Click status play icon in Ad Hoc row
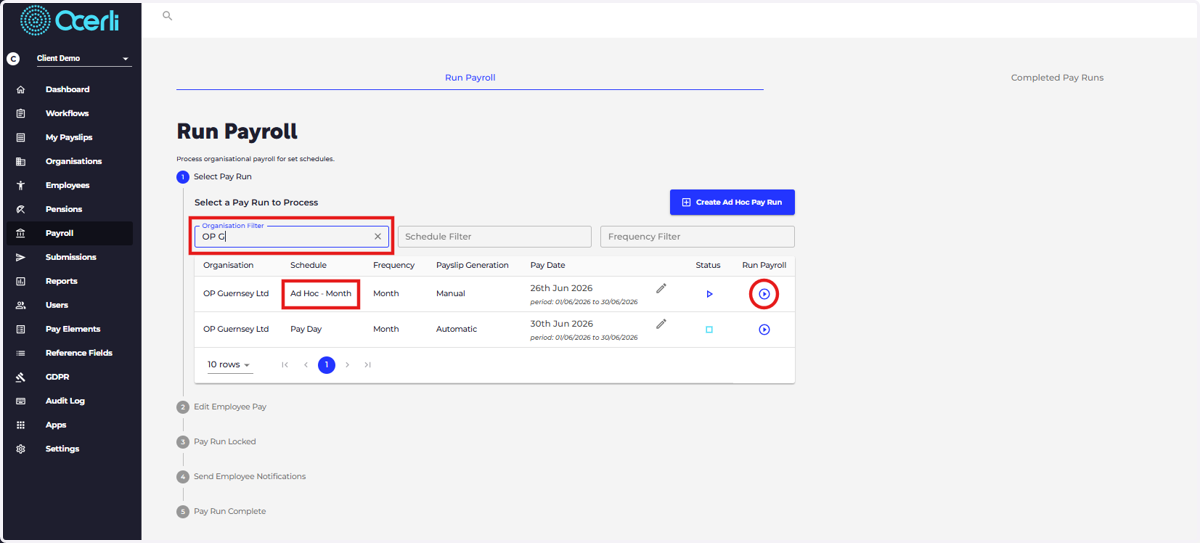The height and width of the screenshot is (543, 1200). coord(709,294)
